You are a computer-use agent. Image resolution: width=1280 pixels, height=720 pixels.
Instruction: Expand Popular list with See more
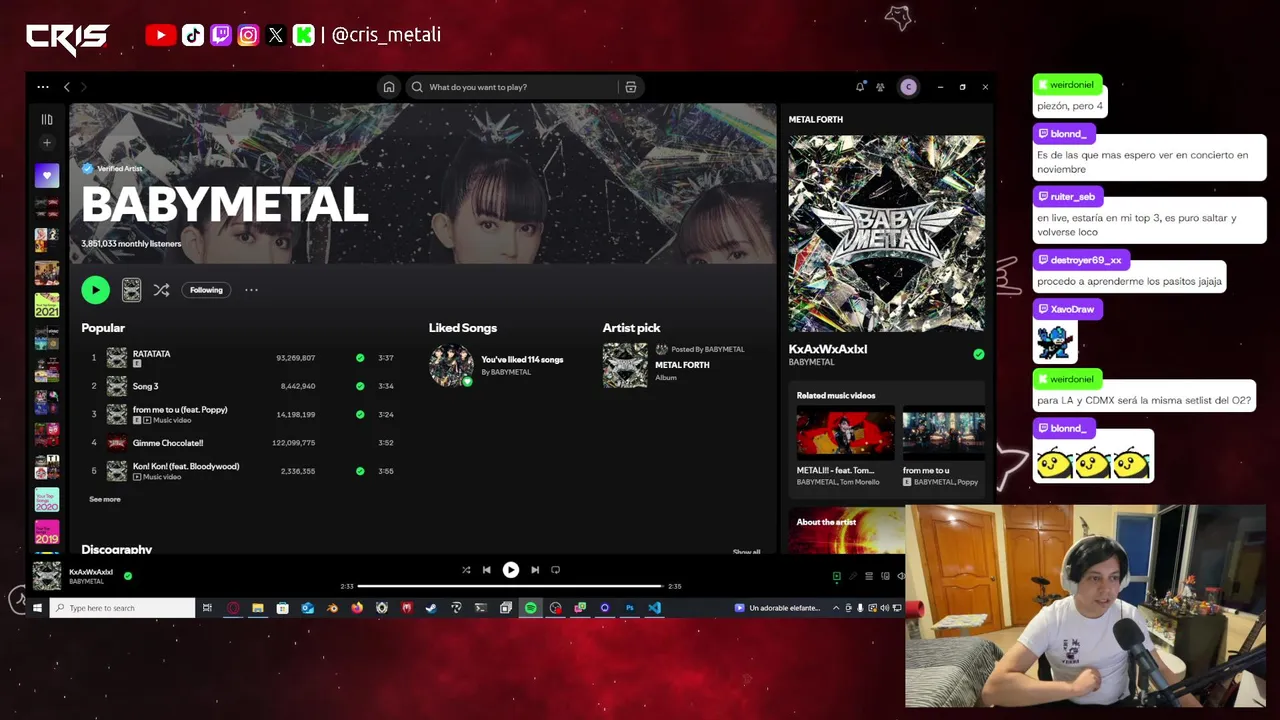point(105,499)
